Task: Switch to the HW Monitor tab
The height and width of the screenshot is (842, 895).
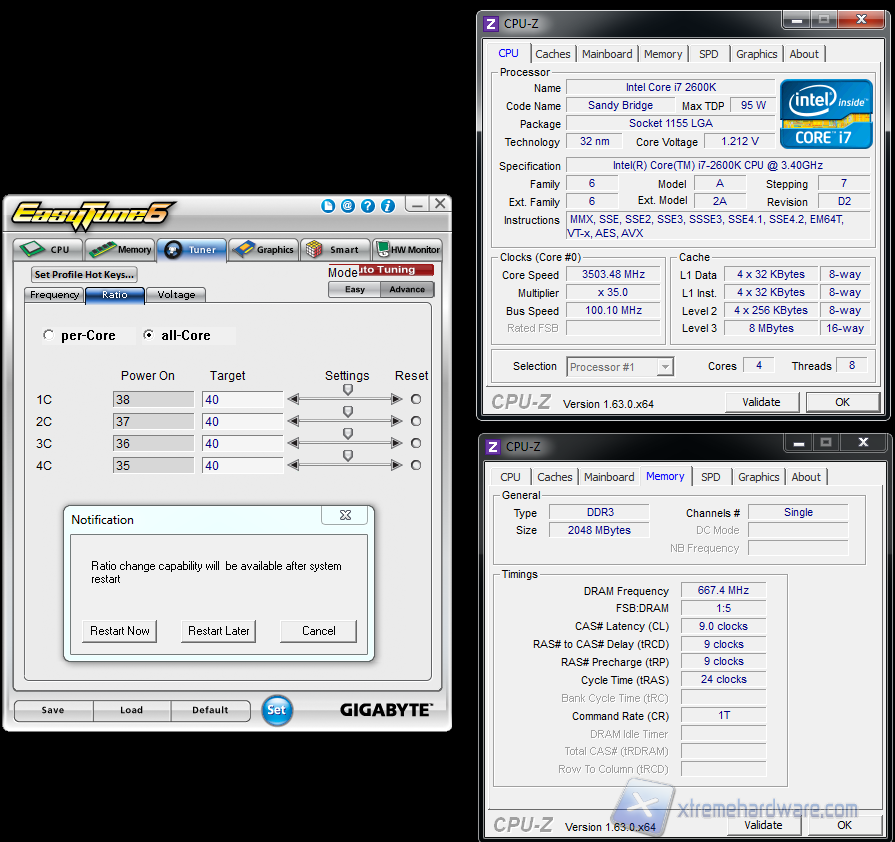Action: tap(408, 250)
